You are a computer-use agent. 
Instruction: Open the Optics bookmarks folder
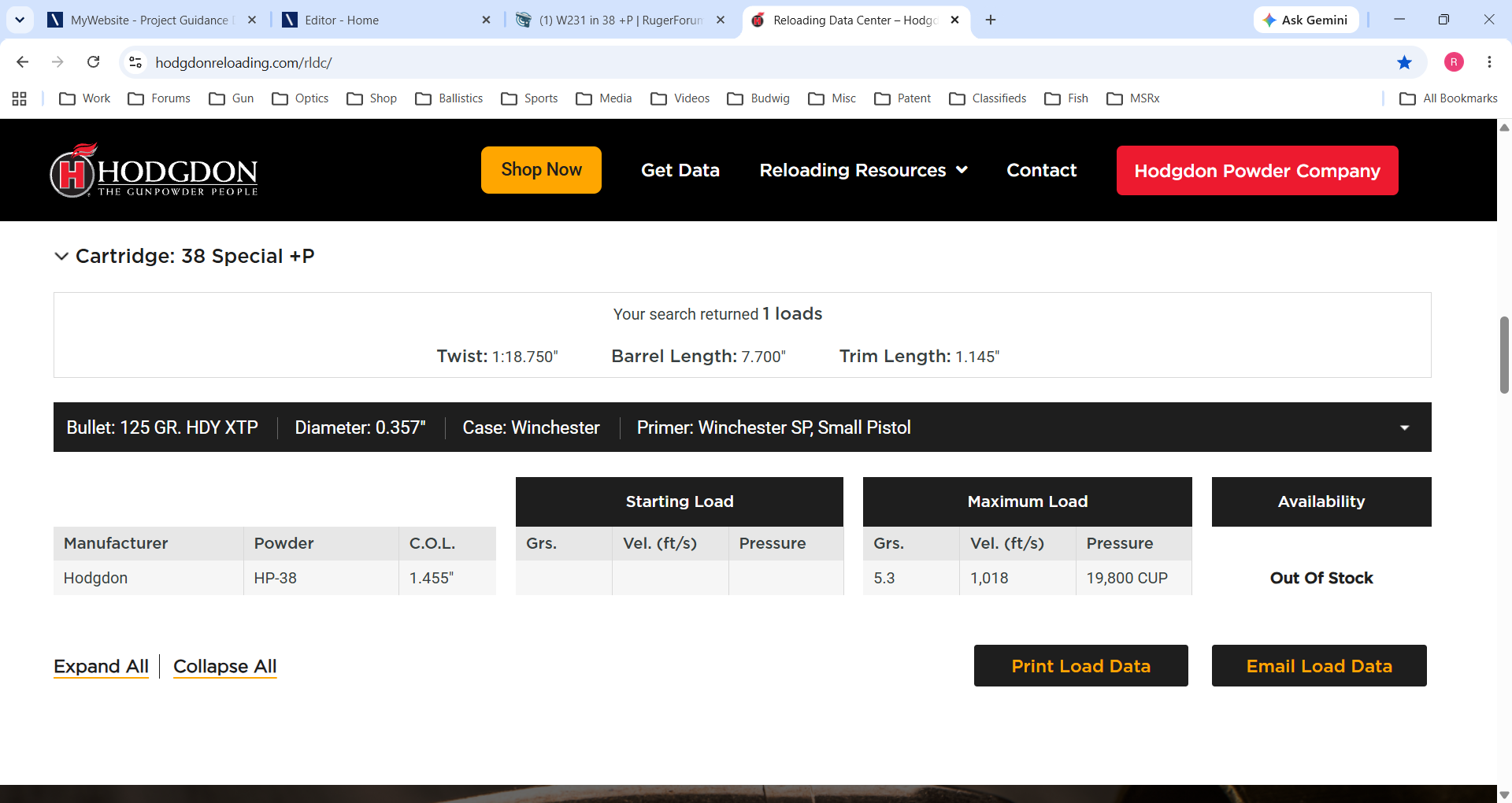(300, 98)
